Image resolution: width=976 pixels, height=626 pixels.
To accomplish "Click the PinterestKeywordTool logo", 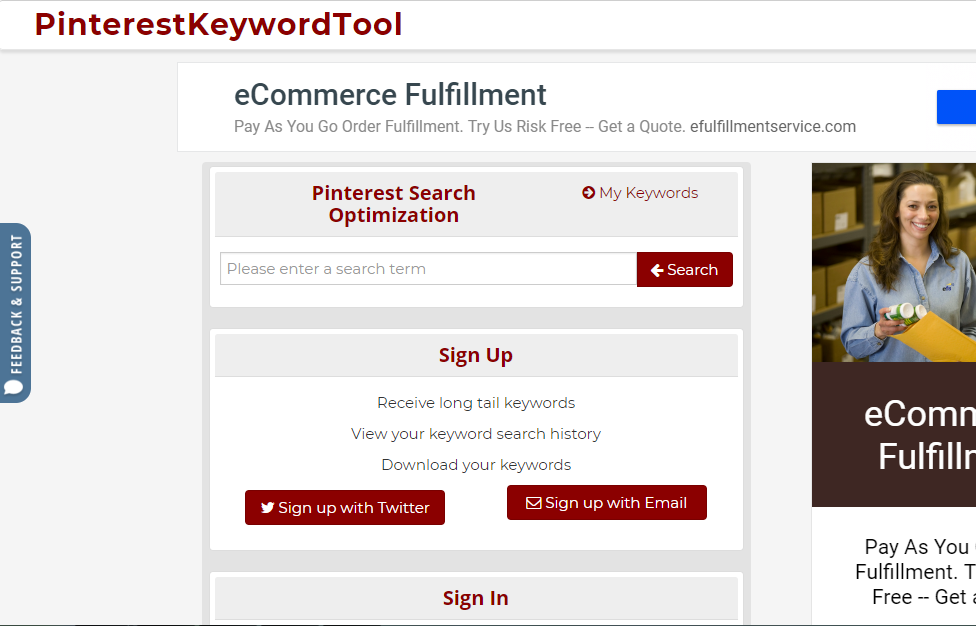I will tap(217, 23).
